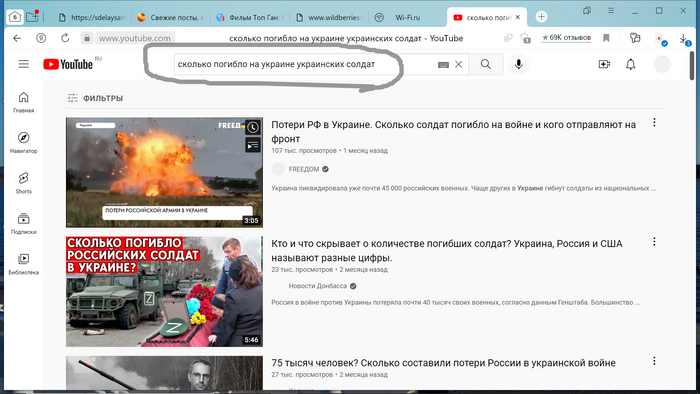Open Подписки in the sidebar

24,224
